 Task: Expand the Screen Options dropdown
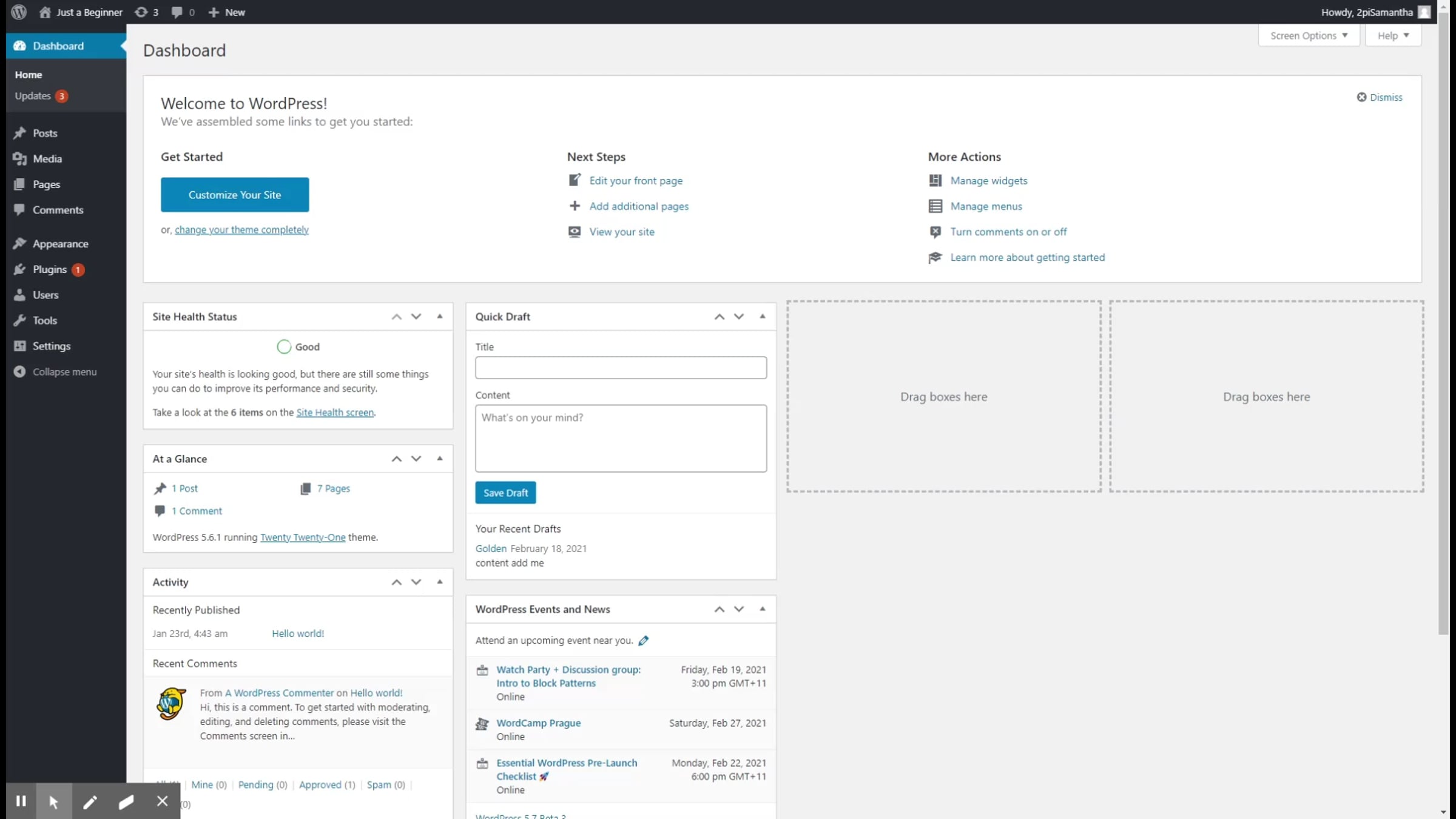tap(1309, 36)
